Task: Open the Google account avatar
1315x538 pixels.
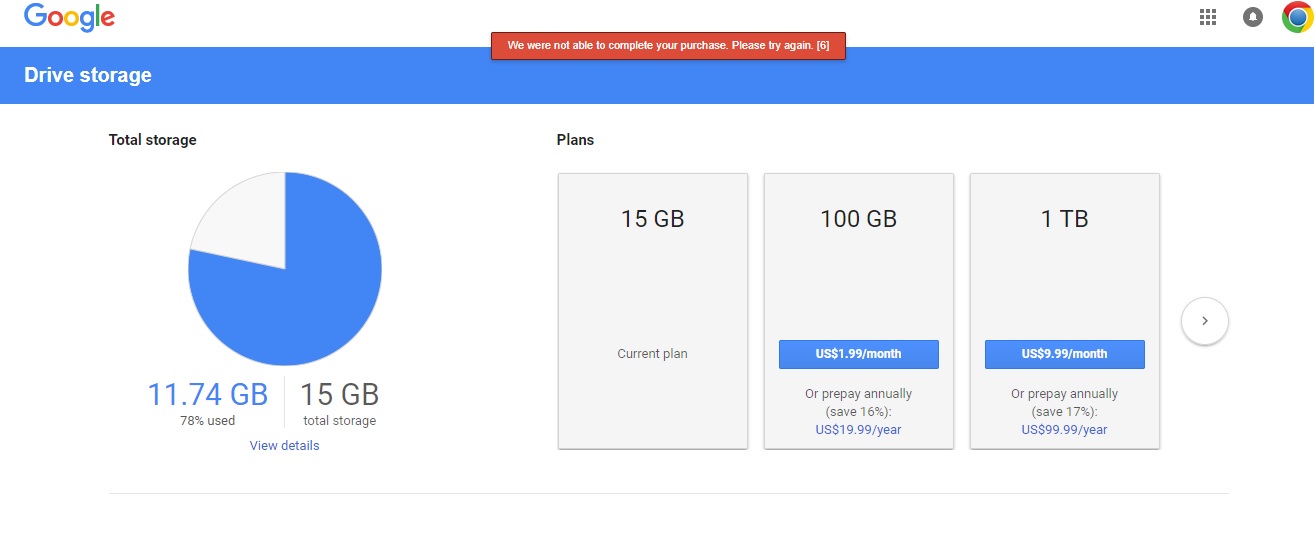Action: [1297, 17]
